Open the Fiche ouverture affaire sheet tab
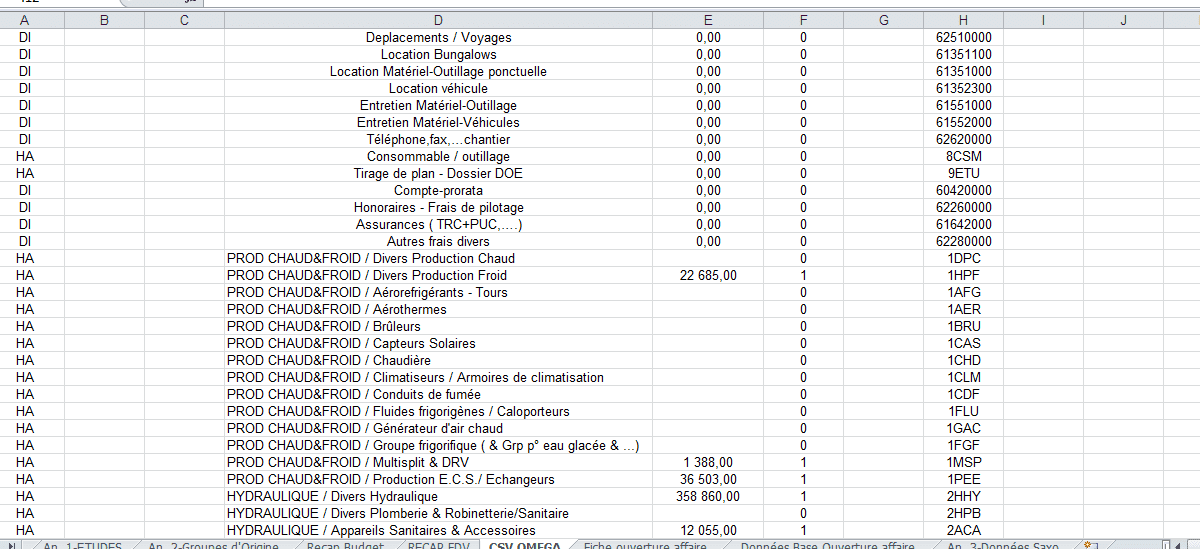 click(x=645, y=546)
